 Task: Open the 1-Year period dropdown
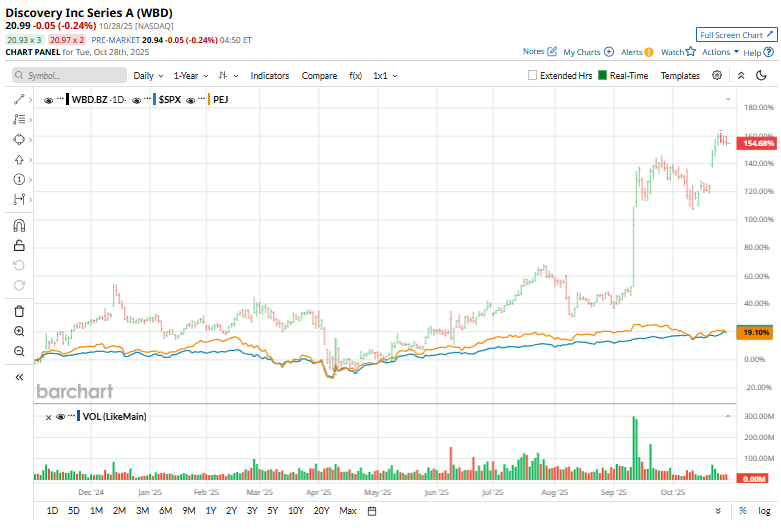point(191,76)
